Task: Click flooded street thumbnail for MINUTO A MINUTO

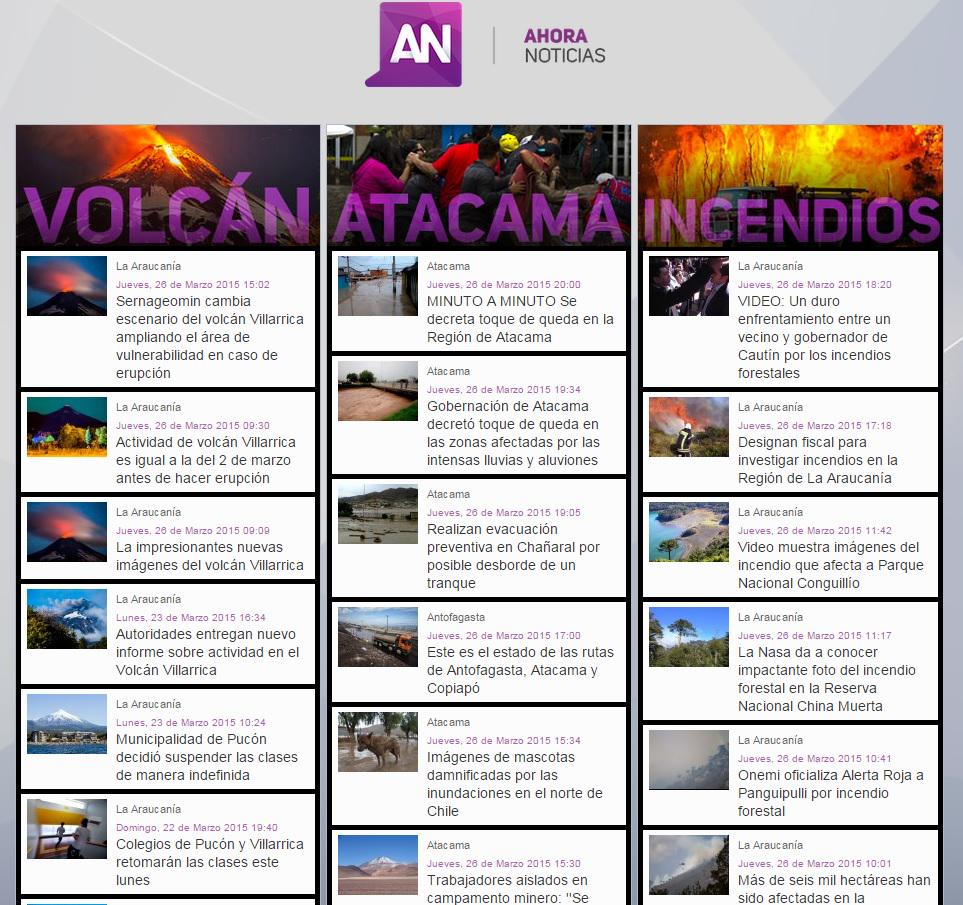Action: 378,286
